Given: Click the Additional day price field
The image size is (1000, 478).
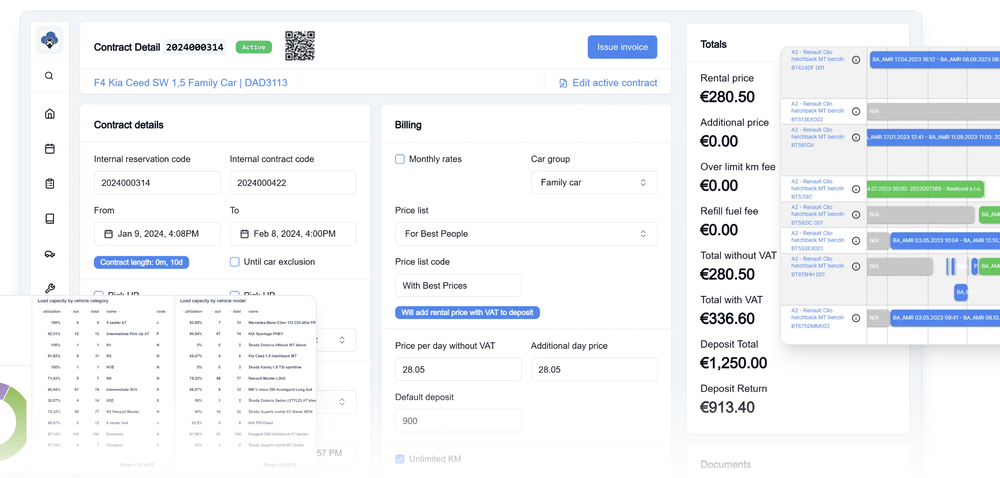Looking at the screenshot, I should [594, 370].
